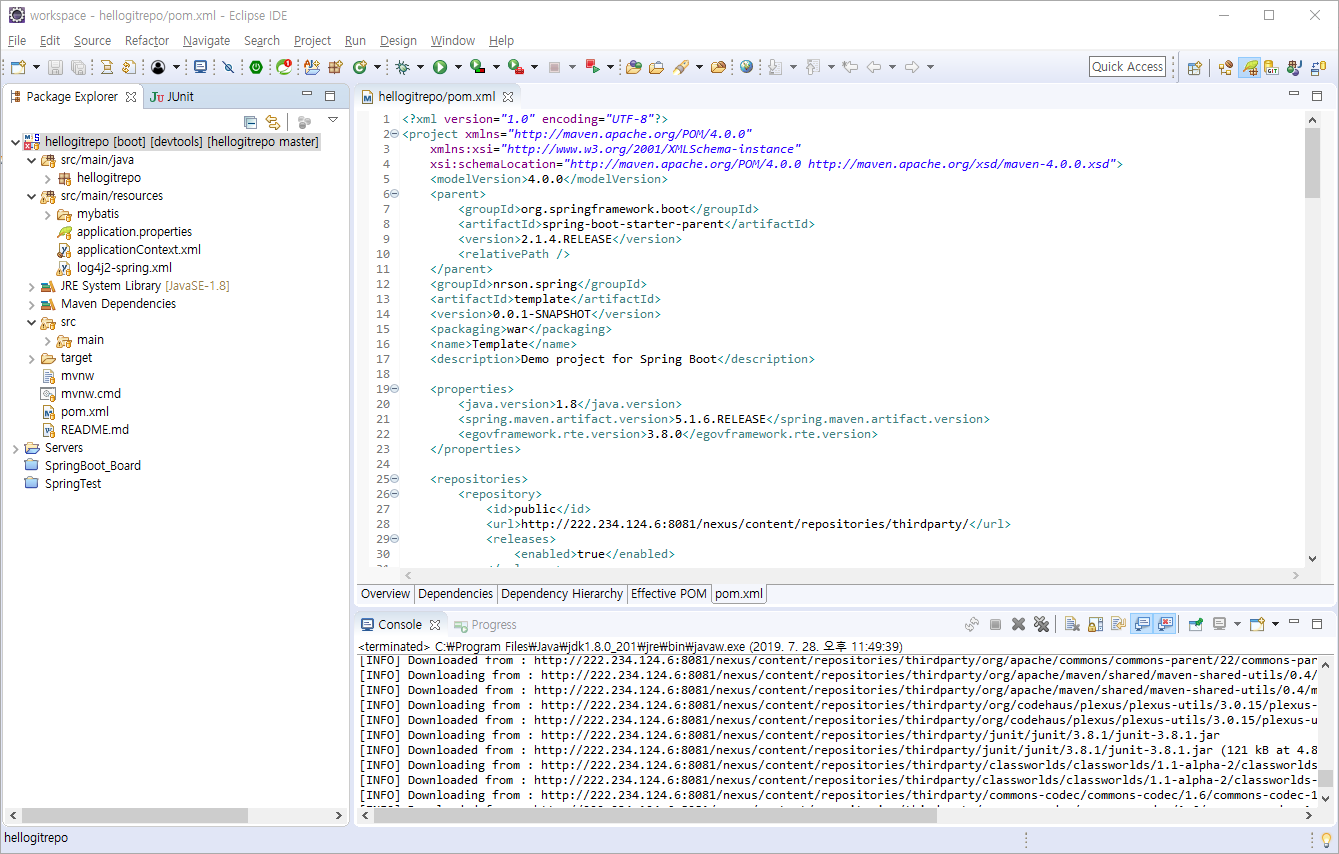This screenshot has width=1339, height=854.
Task: Click the Last Edit Location arrow icon
Action: coord(850,67)
